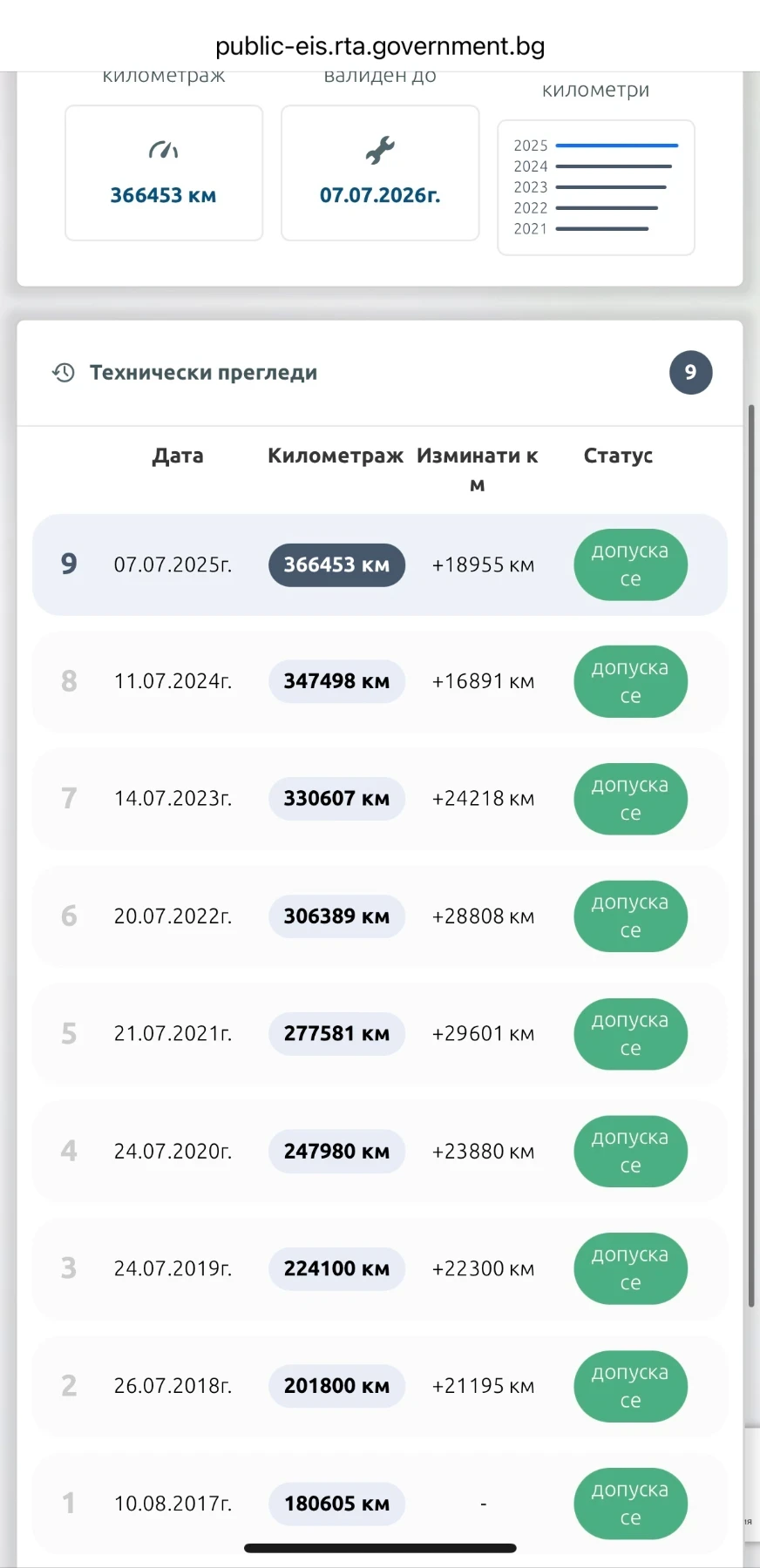Screen dimensions: 760x1568
Task: Select the 2025 bar in chart
Action: [616, 145]
